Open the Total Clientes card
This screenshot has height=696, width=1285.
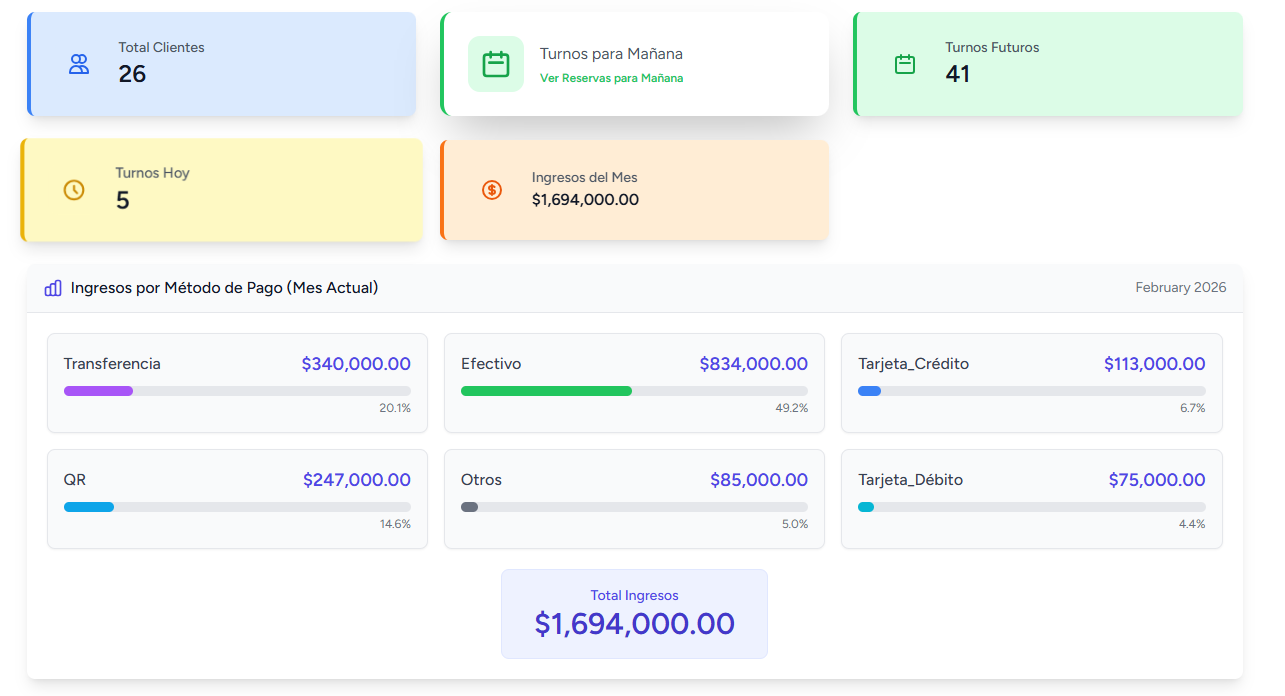click(222, 64)
